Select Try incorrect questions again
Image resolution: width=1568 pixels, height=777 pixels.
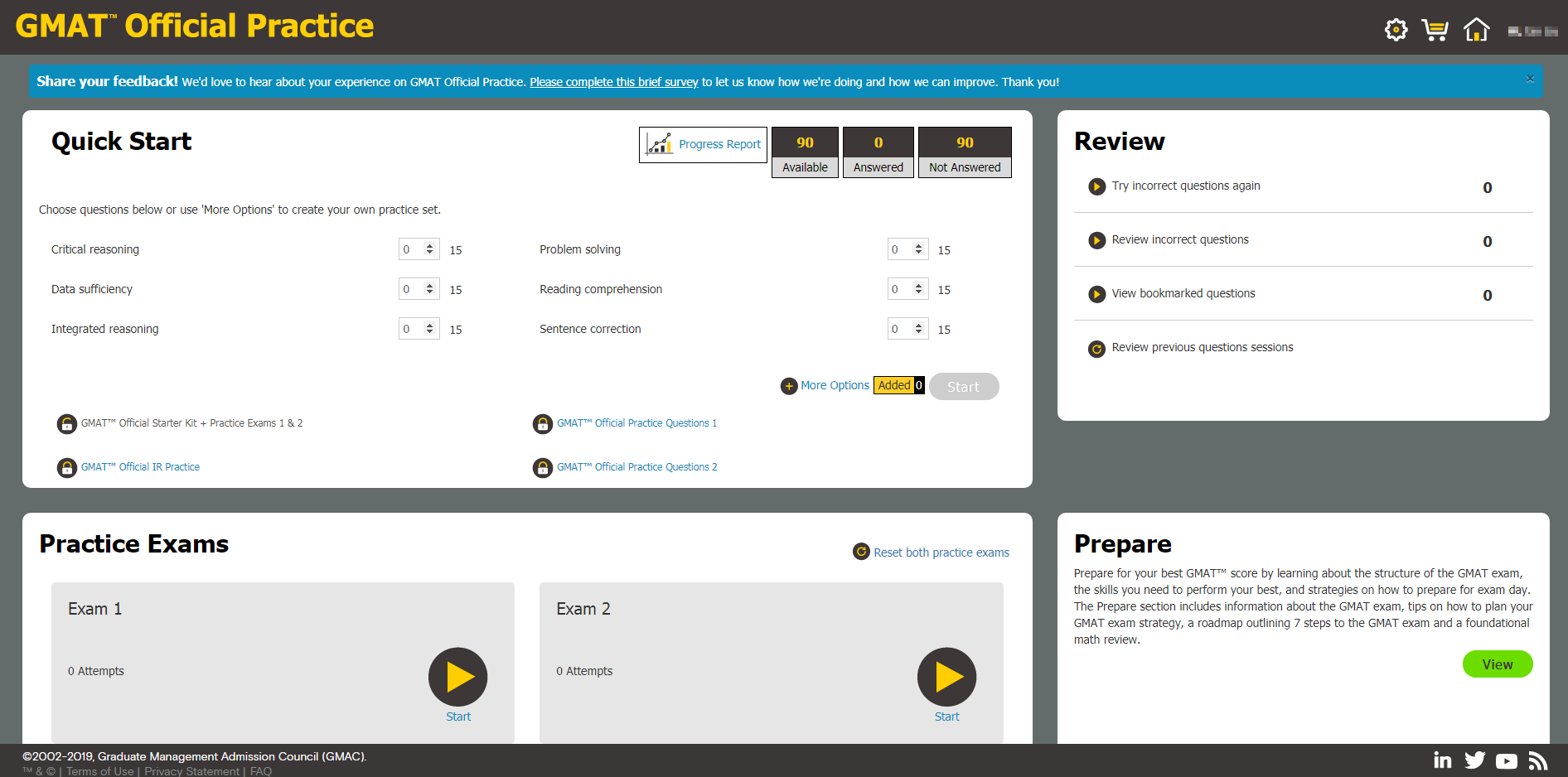[1185, 186]
